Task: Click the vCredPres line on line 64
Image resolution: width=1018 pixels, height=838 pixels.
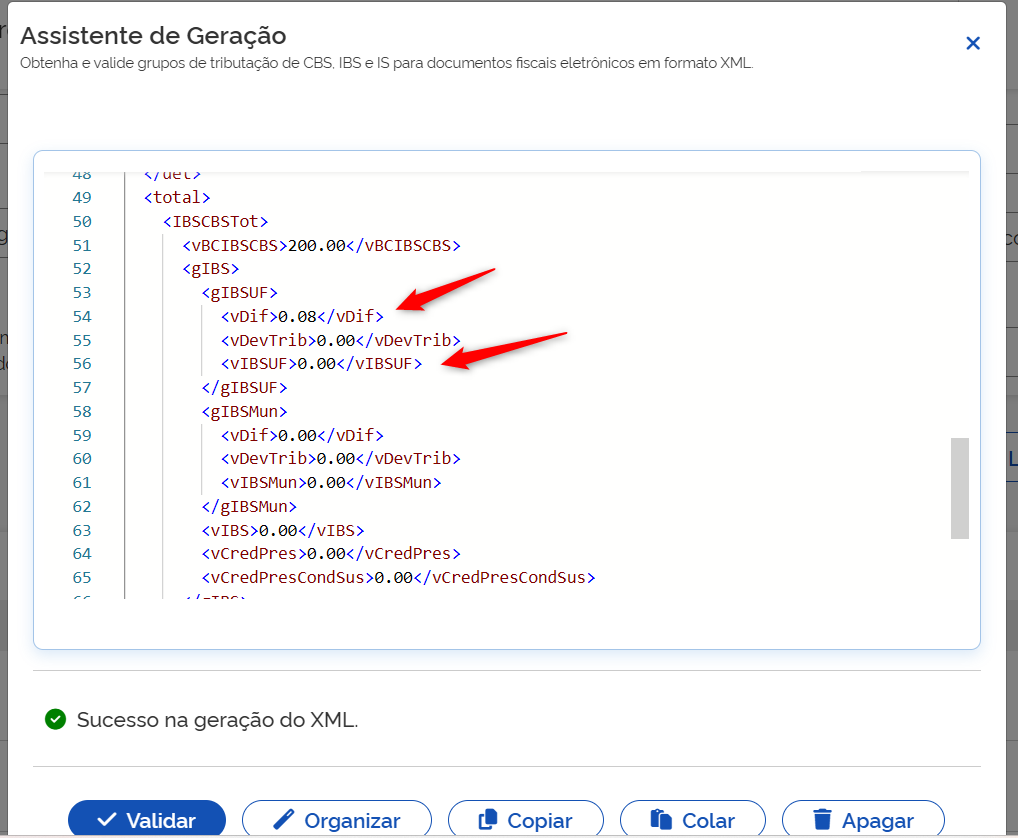Action: (331, 554)
